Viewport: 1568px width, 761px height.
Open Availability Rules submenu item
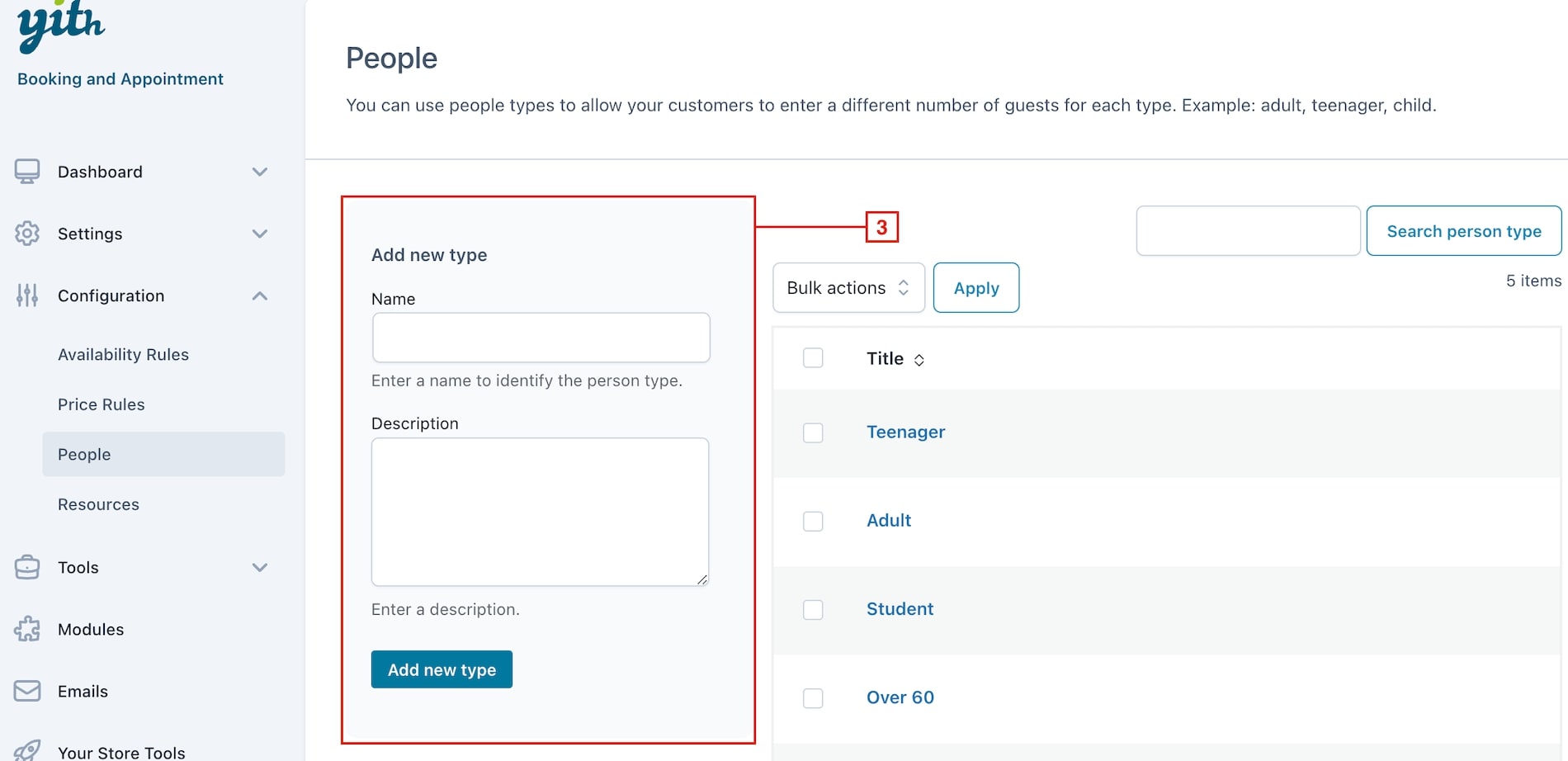[x=123, y=354]
